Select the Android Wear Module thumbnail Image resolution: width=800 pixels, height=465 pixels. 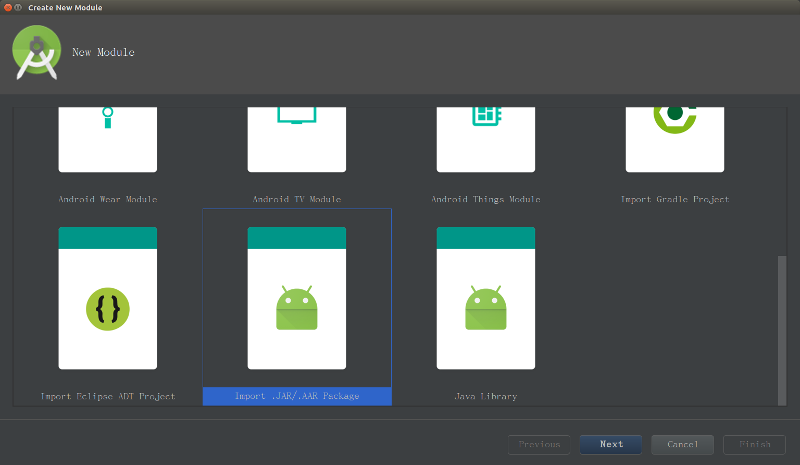(x=108, y=139)
